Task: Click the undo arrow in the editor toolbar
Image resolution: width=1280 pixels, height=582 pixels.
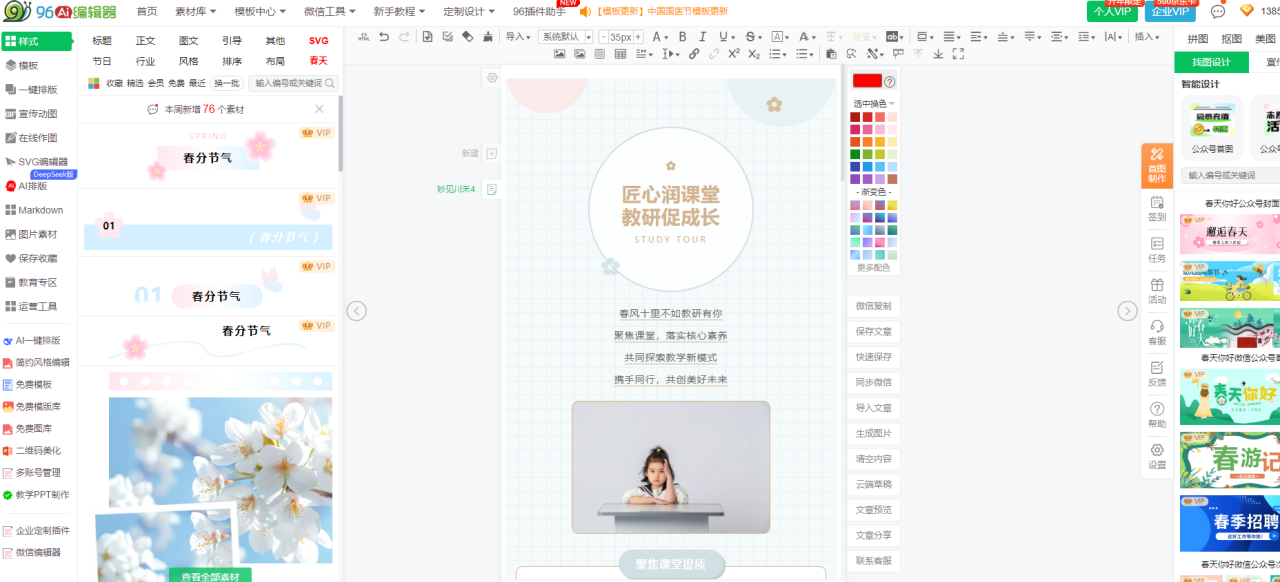Action: point(384,37)
